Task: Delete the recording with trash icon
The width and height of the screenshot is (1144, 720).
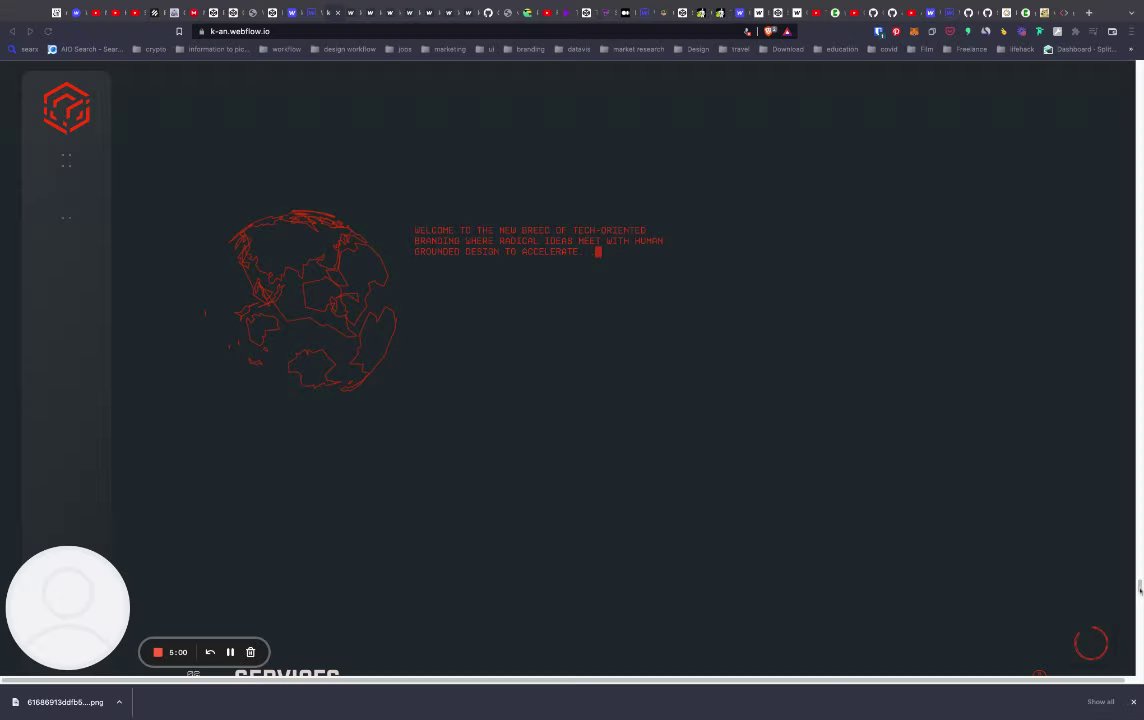Action: [250, 652]
